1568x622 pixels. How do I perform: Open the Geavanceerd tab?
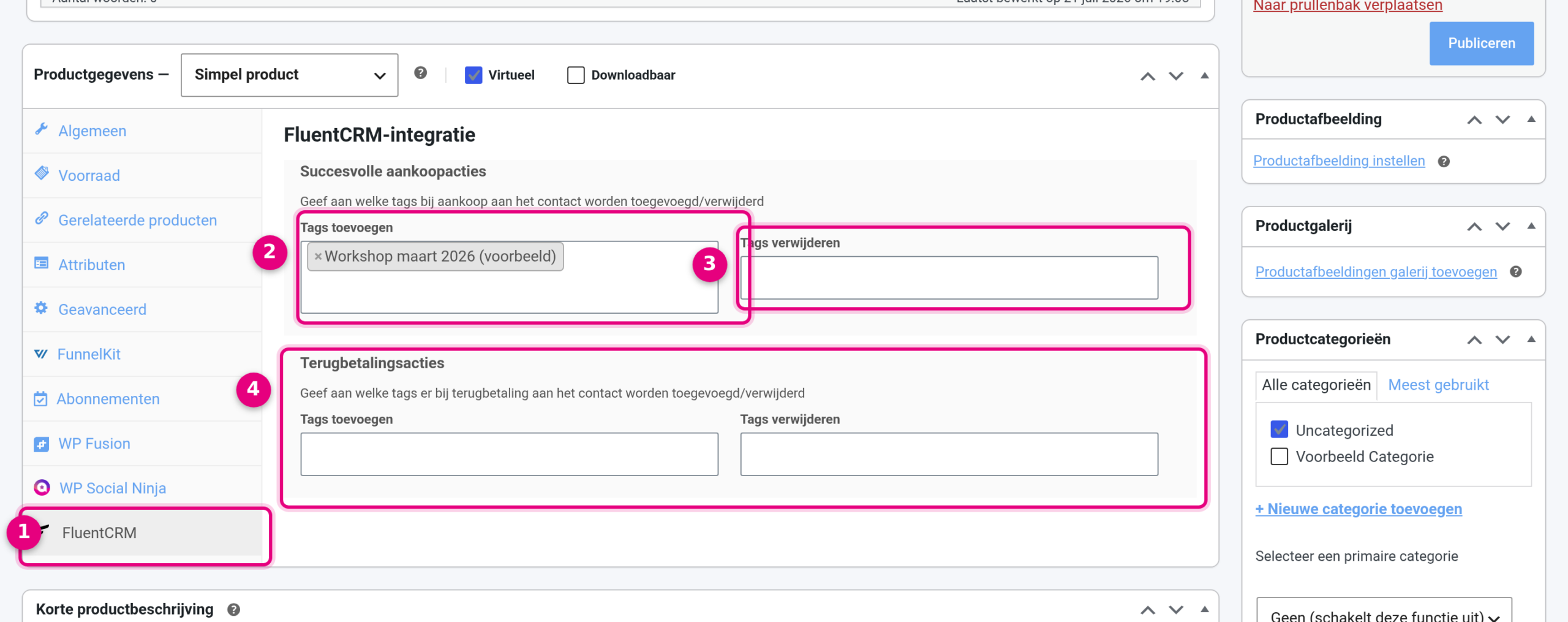[x=142, y=309]
